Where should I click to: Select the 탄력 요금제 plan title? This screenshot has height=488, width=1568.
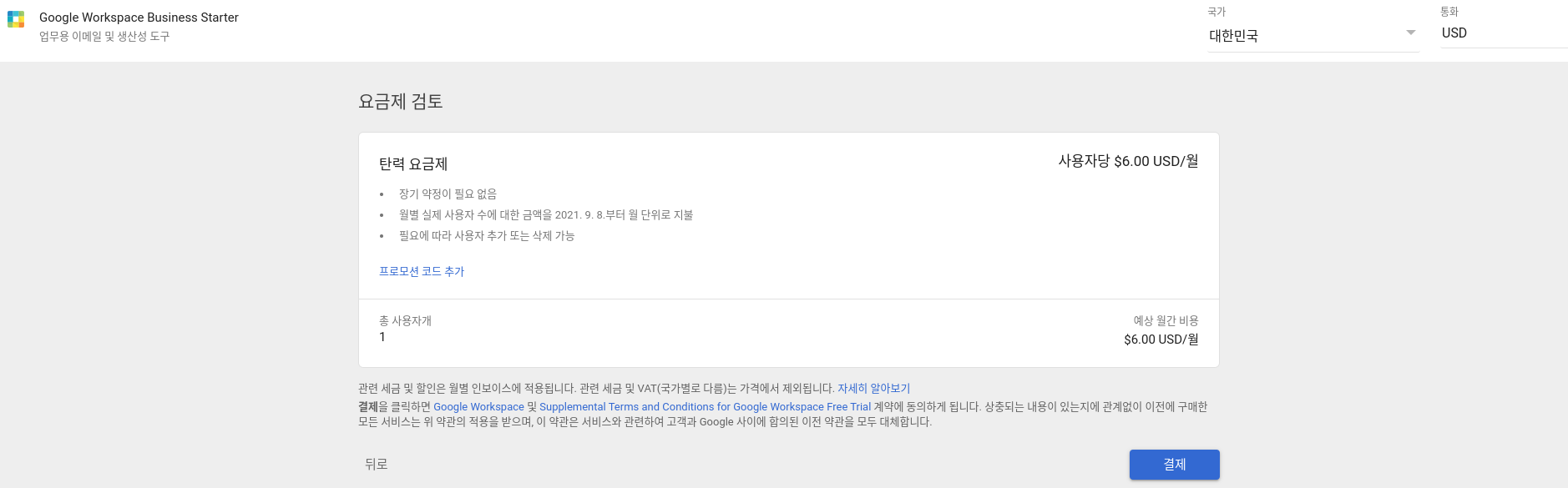coord(413,164)
